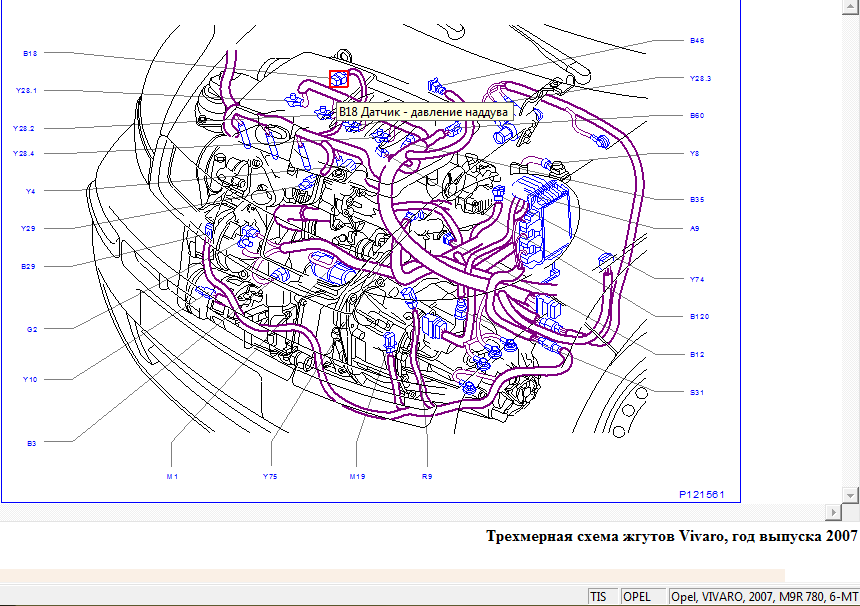The image size is (860, 606).
Task: Click the Vivaro 2007 harness diagram title
Action: [672, 536]
